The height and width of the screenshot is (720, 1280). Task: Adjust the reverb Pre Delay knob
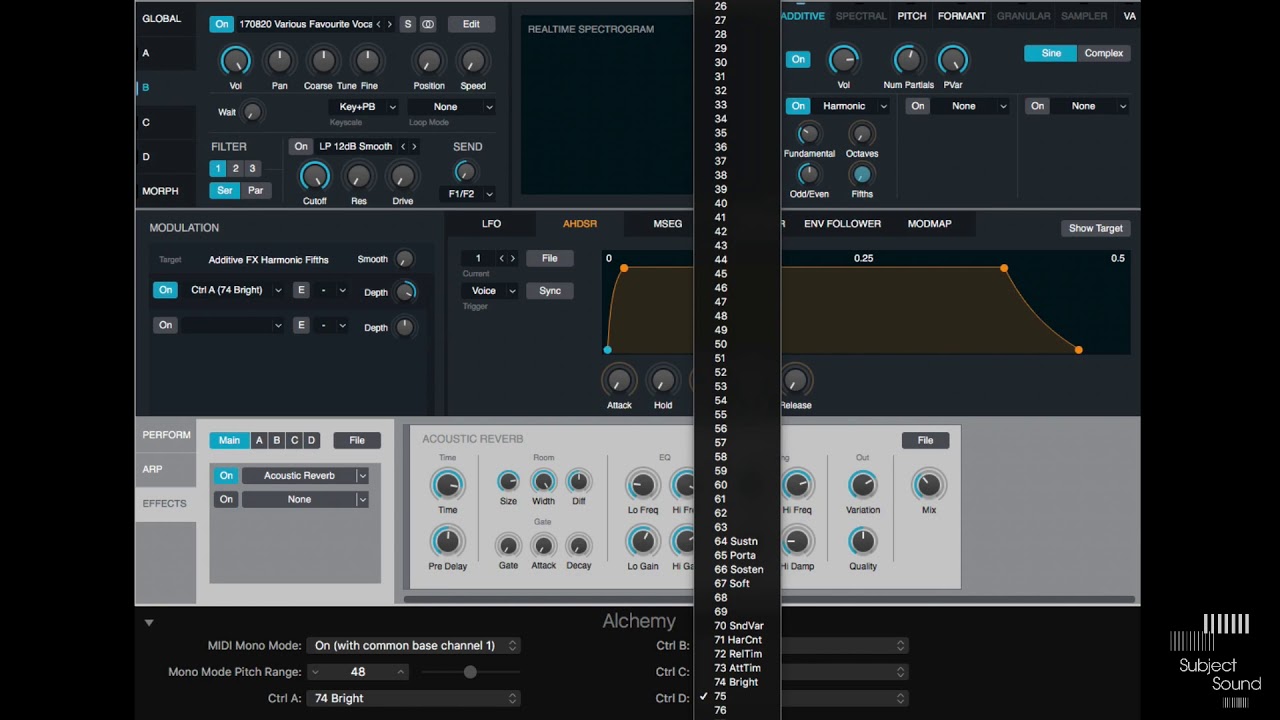[x=447, y=542]
